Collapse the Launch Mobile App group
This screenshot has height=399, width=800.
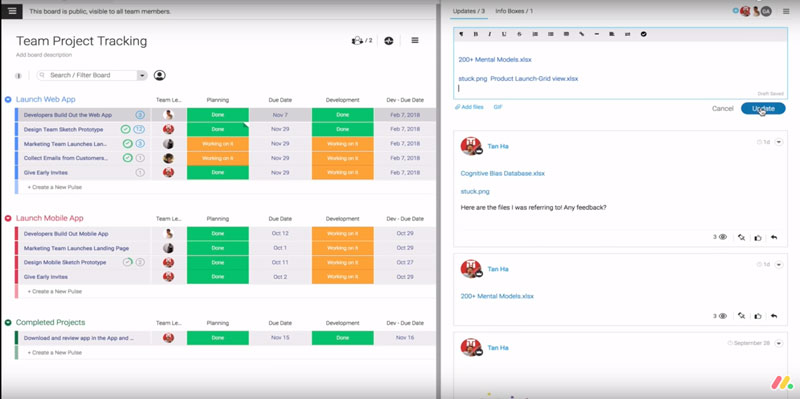click(8, 218)
